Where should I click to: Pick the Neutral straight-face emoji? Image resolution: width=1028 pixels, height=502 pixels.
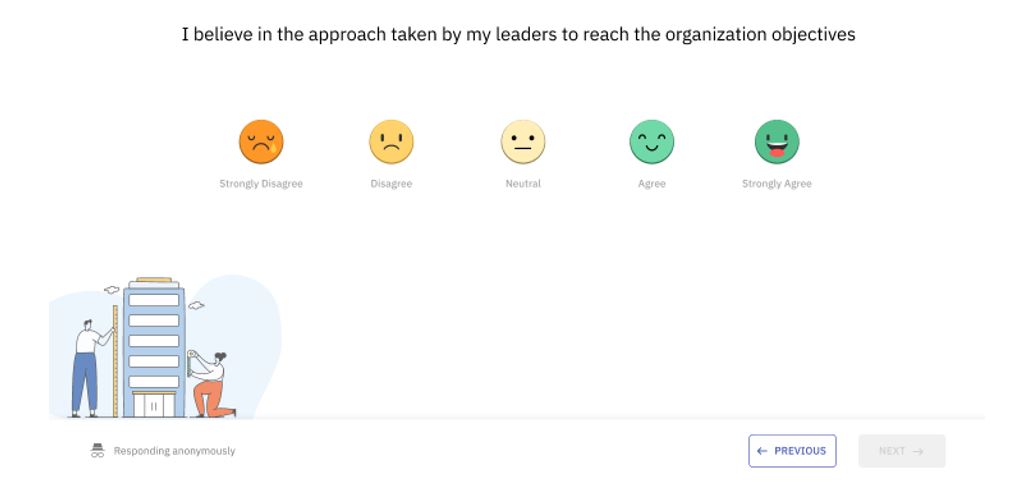523,142
